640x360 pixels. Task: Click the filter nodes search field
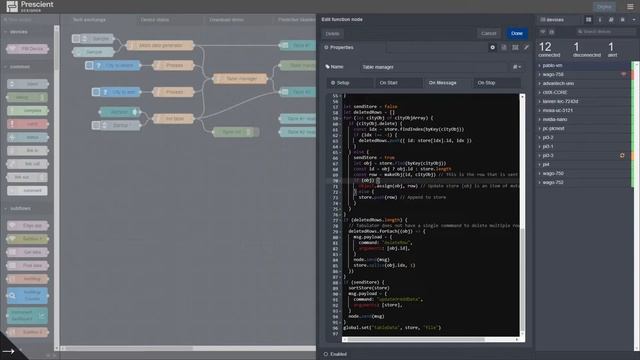[30, 20]
